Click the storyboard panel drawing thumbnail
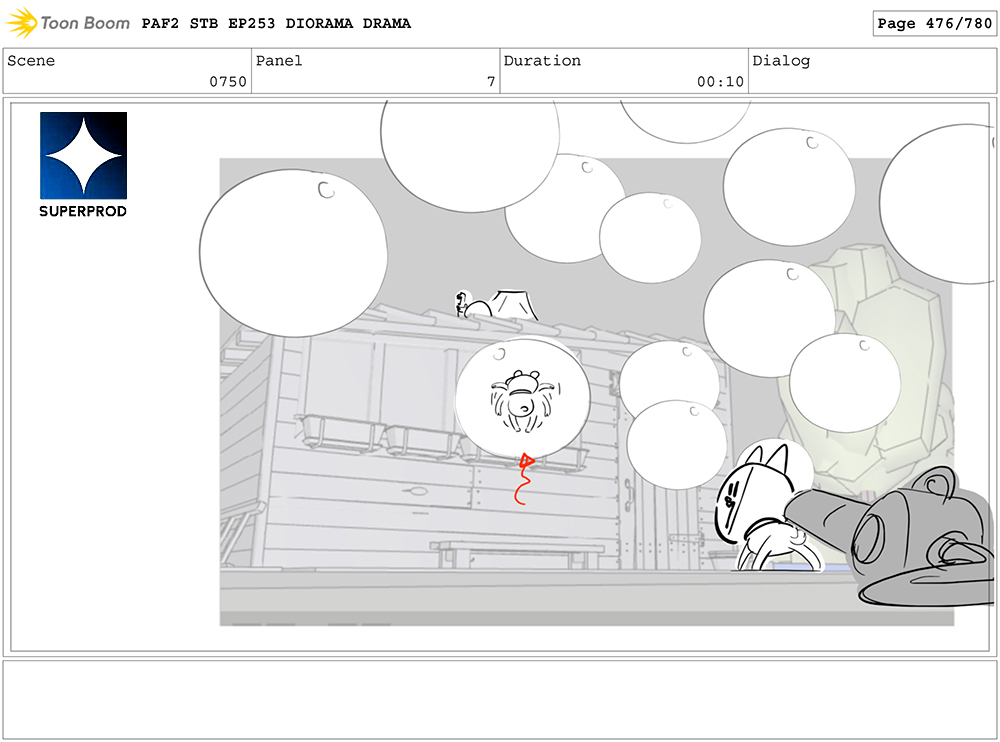The height and width of the screenshot is (742, 1000). 500,377
